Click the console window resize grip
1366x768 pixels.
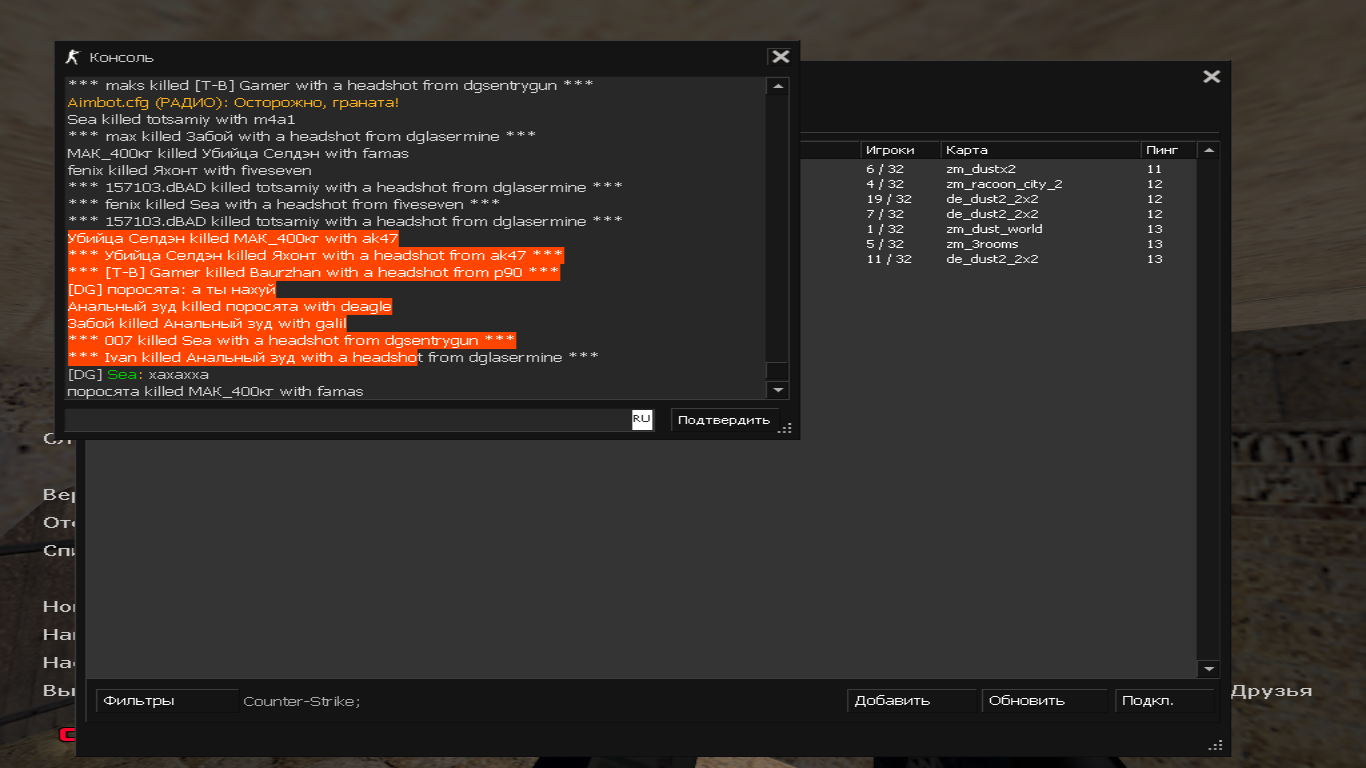[786, 428]
